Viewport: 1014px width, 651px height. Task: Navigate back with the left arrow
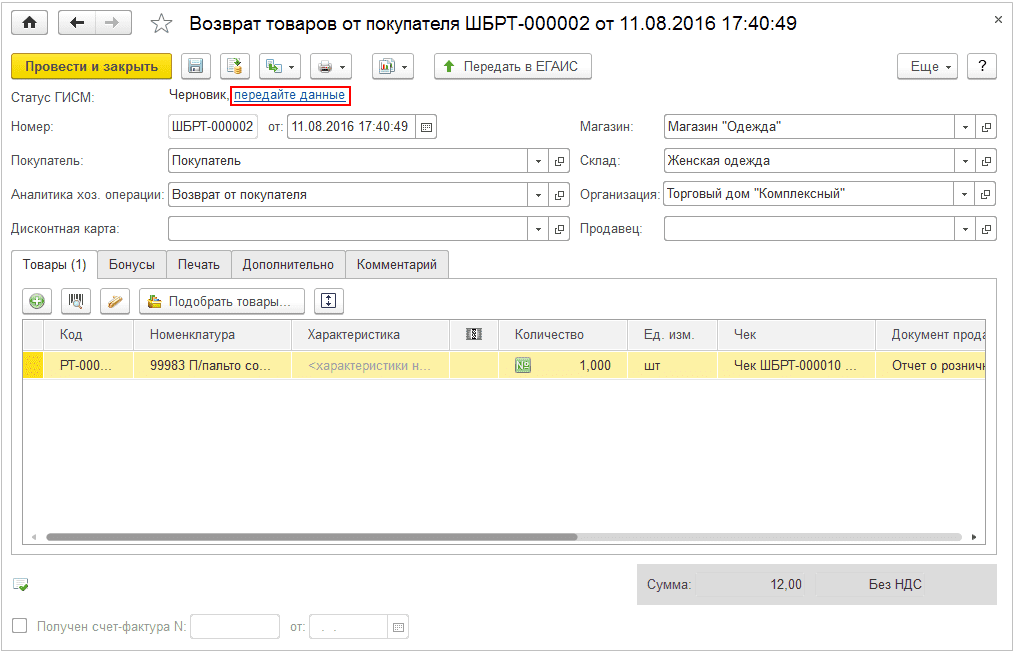point(77,23)
